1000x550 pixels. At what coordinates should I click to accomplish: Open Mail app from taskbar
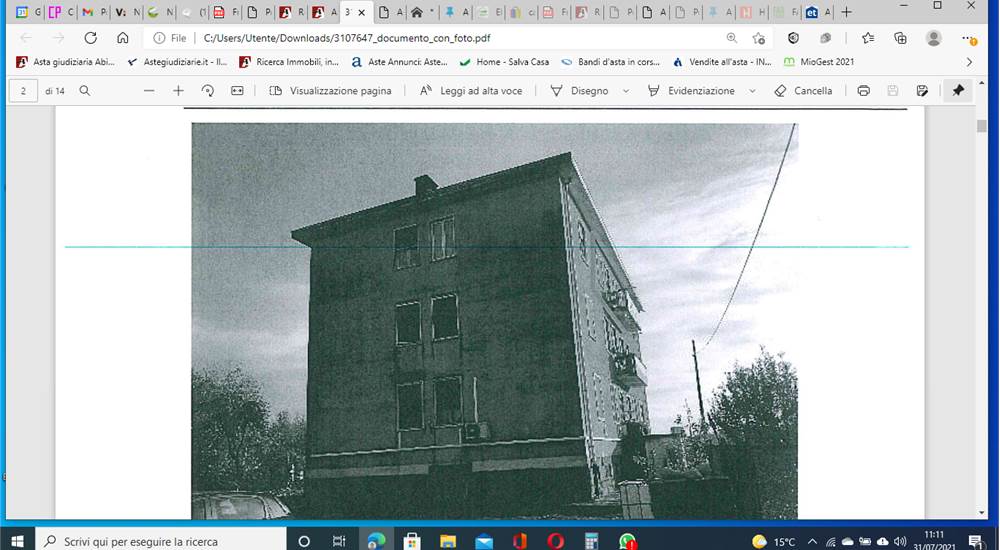click(x=483, y=541)
